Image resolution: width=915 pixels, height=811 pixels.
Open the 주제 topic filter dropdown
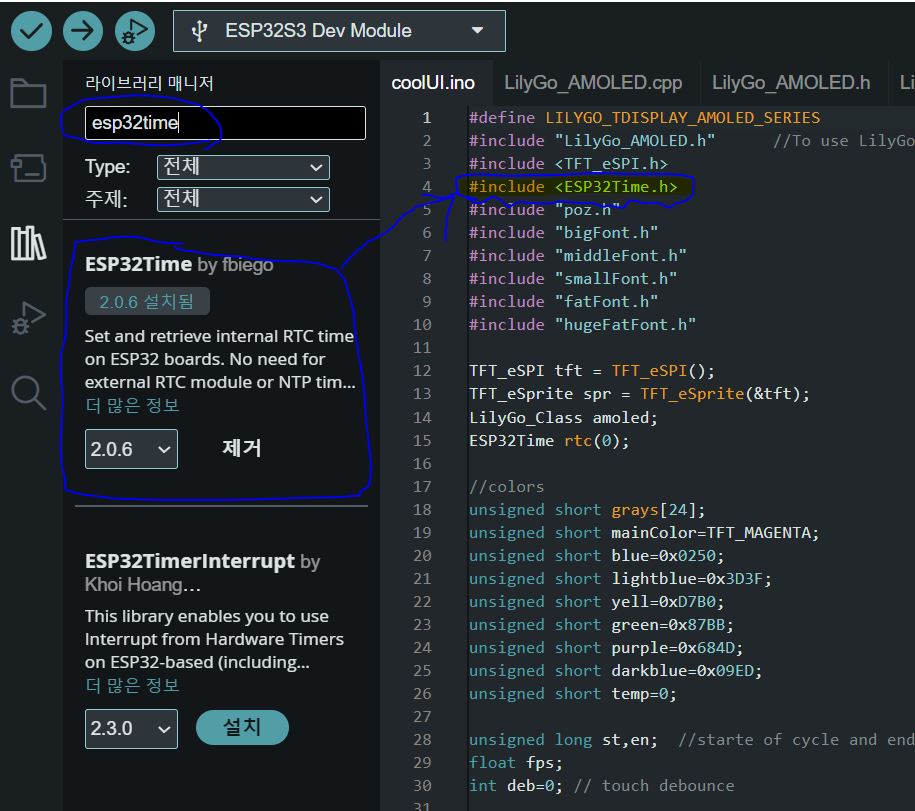pyautogui.click(x=243, y=200)
